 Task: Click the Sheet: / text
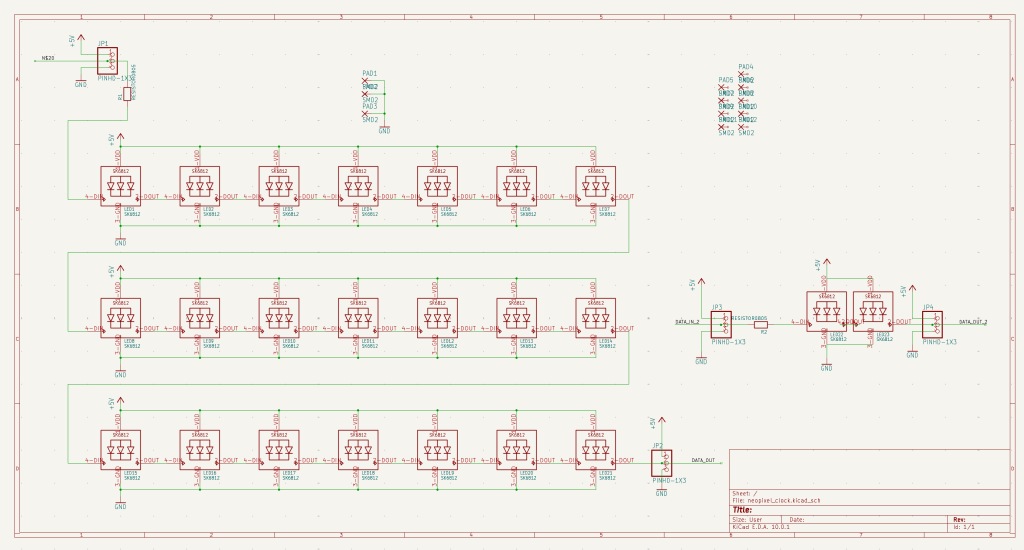[744, 494]
